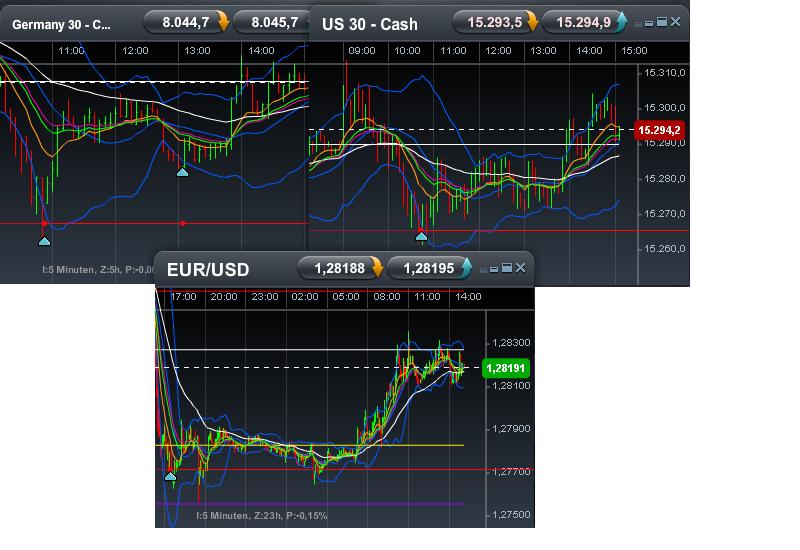Click the 13:00 time label in Germany 30
Image resolution: width=800 pixels, height=550 pixels.
point(197,51)
